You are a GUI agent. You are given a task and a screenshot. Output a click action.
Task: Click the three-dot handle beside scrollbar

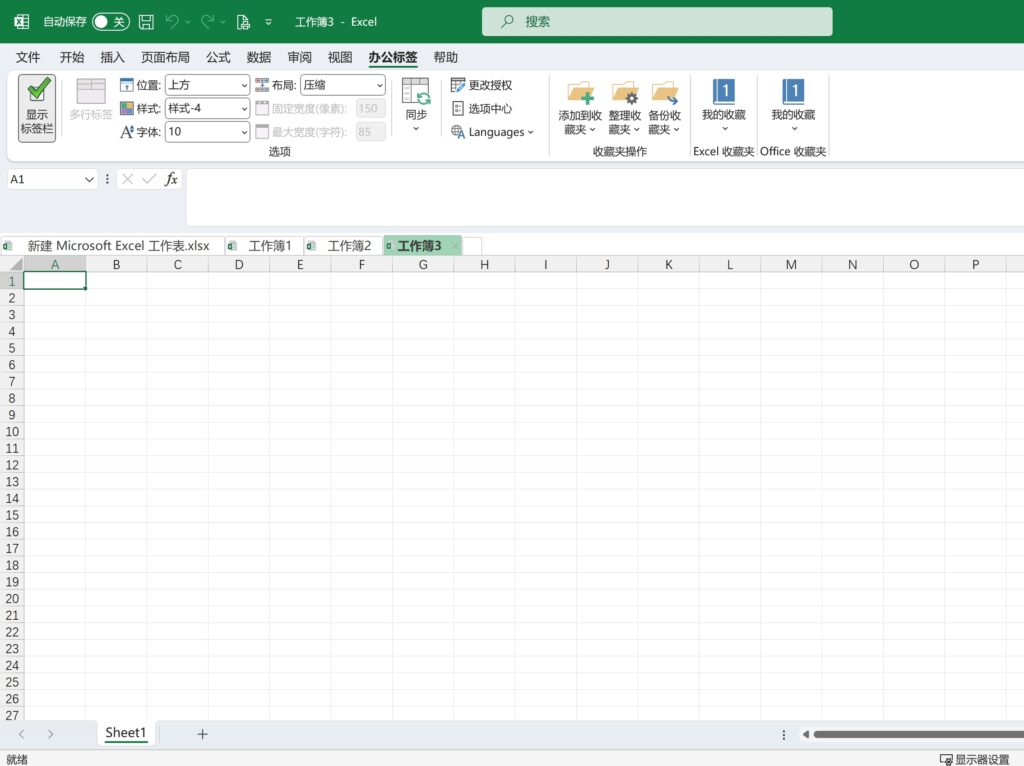pos(784,735)
